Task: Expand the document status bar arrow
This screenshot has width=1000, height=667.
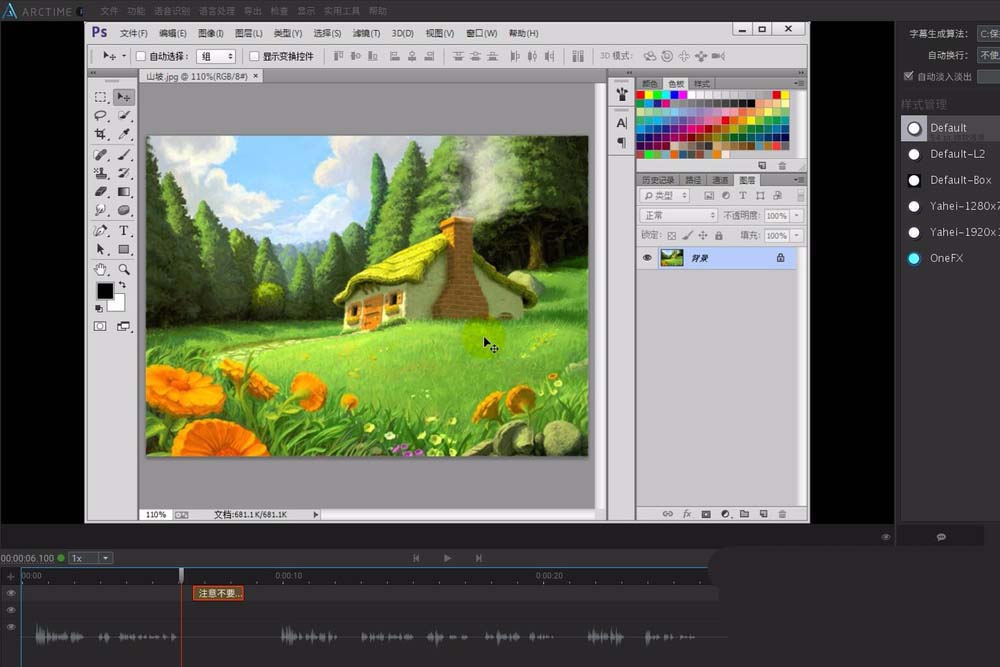Action: coord(316,515)
